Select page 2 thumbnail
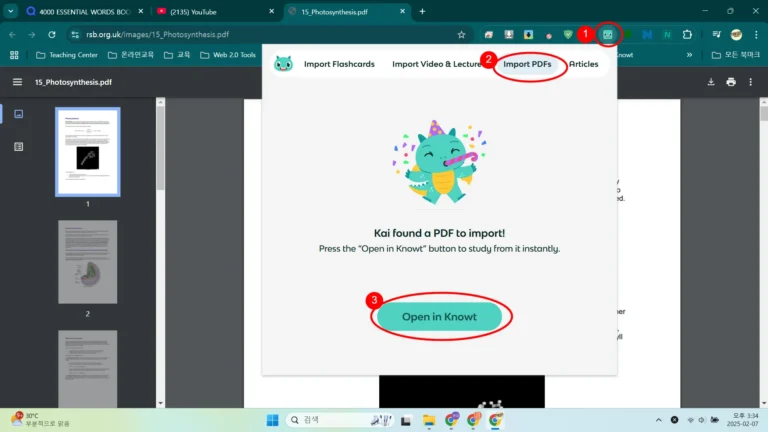This screenshot has width=768, height=432. coord(88,262)
